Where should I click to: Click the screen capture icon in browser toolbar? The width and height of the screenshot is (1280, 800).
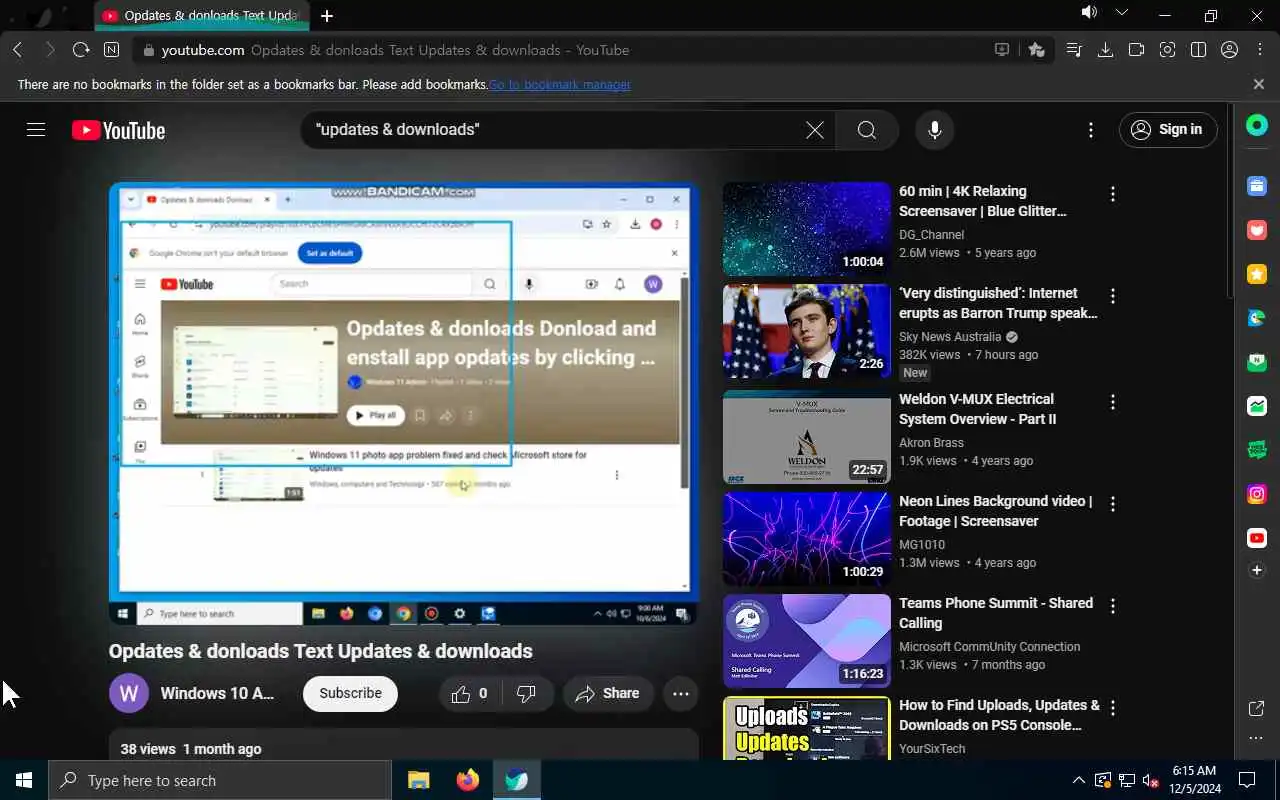[1167, 50]
